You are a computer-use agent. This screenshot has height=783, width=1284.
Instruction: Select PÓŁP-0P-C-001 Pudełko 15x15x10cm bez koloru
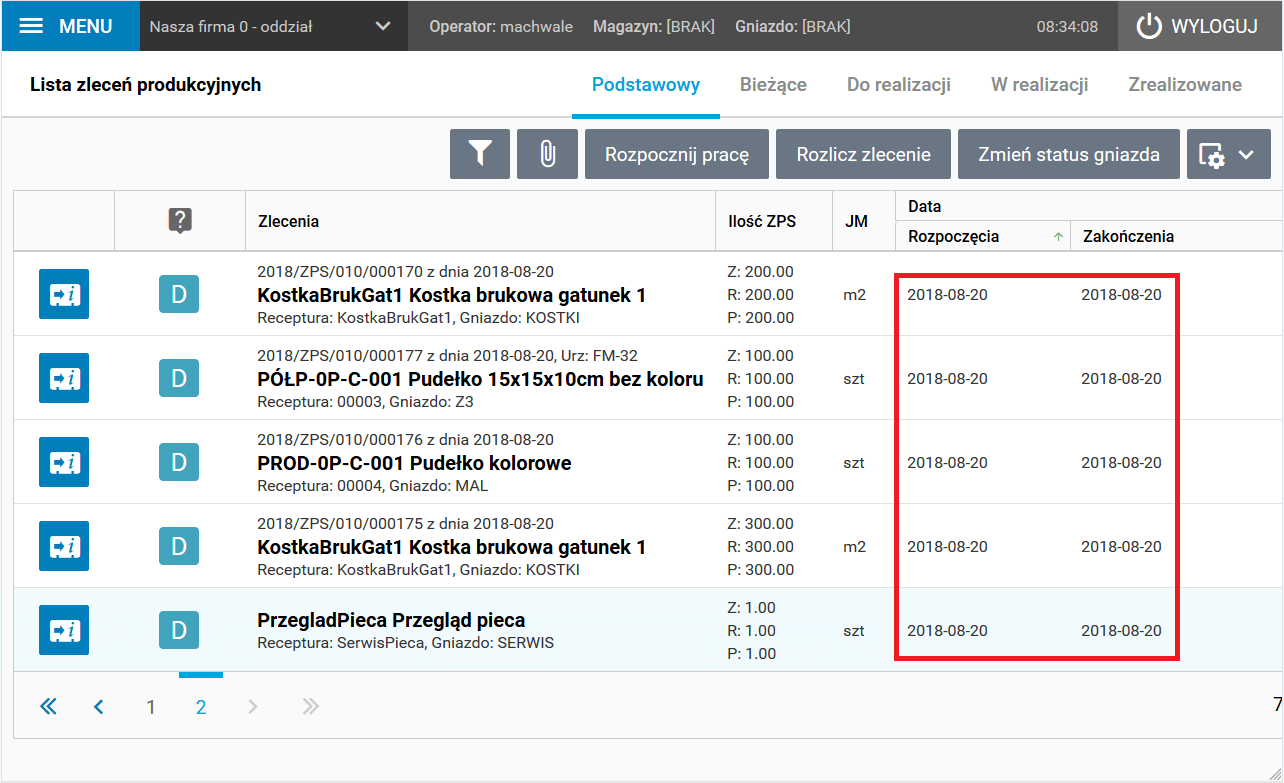[x=480, y=379]
